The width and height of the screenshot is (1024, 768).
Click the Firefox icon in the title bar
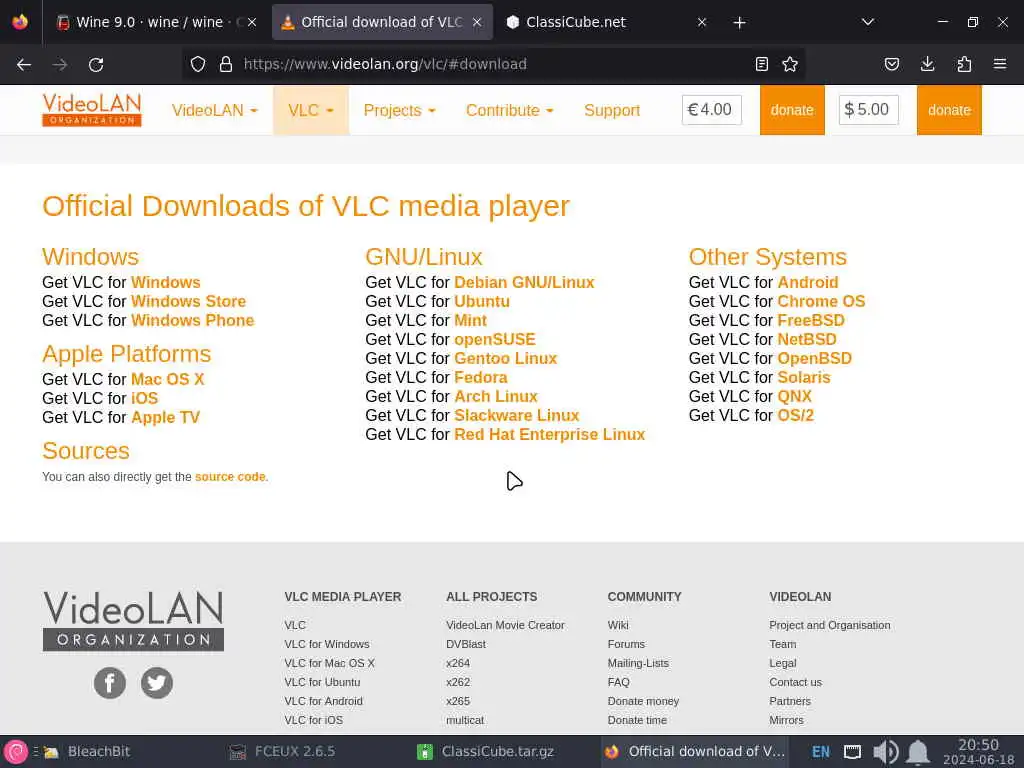pos(20,22)
